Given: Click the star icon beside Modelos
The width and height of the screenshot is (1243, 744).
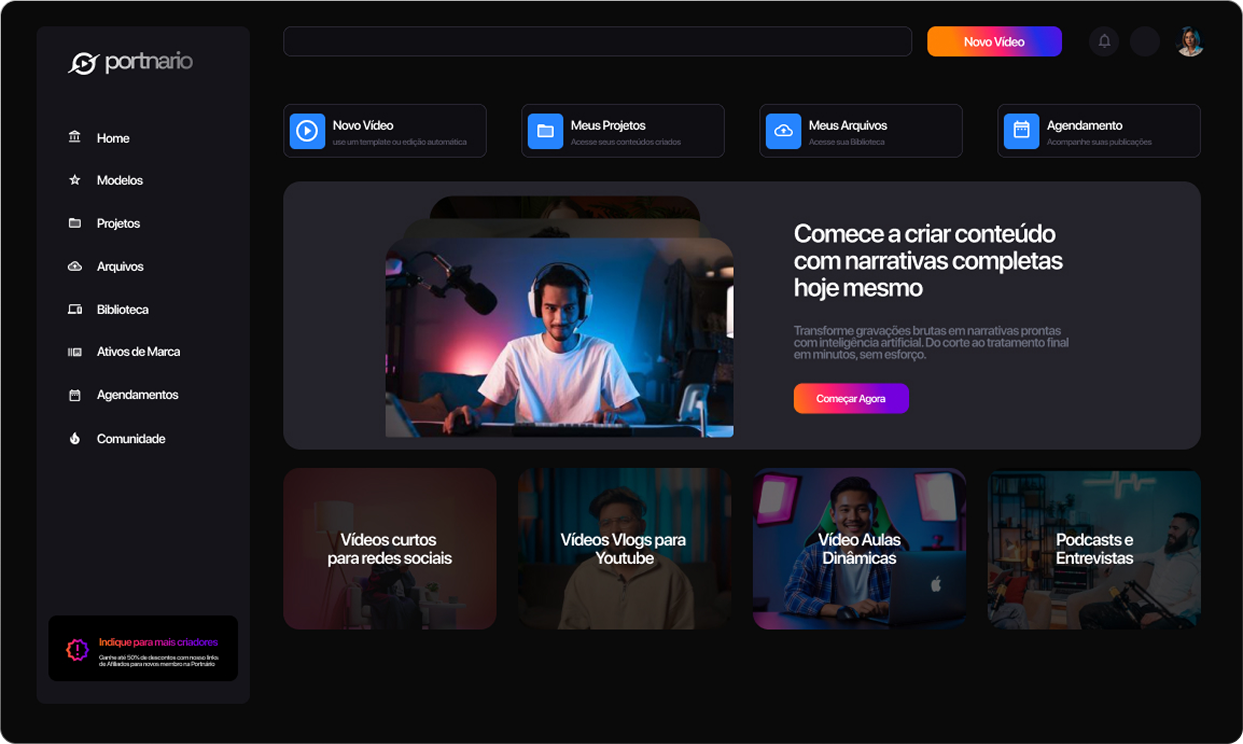Looking at the screenshot, I should coord(75,180).
